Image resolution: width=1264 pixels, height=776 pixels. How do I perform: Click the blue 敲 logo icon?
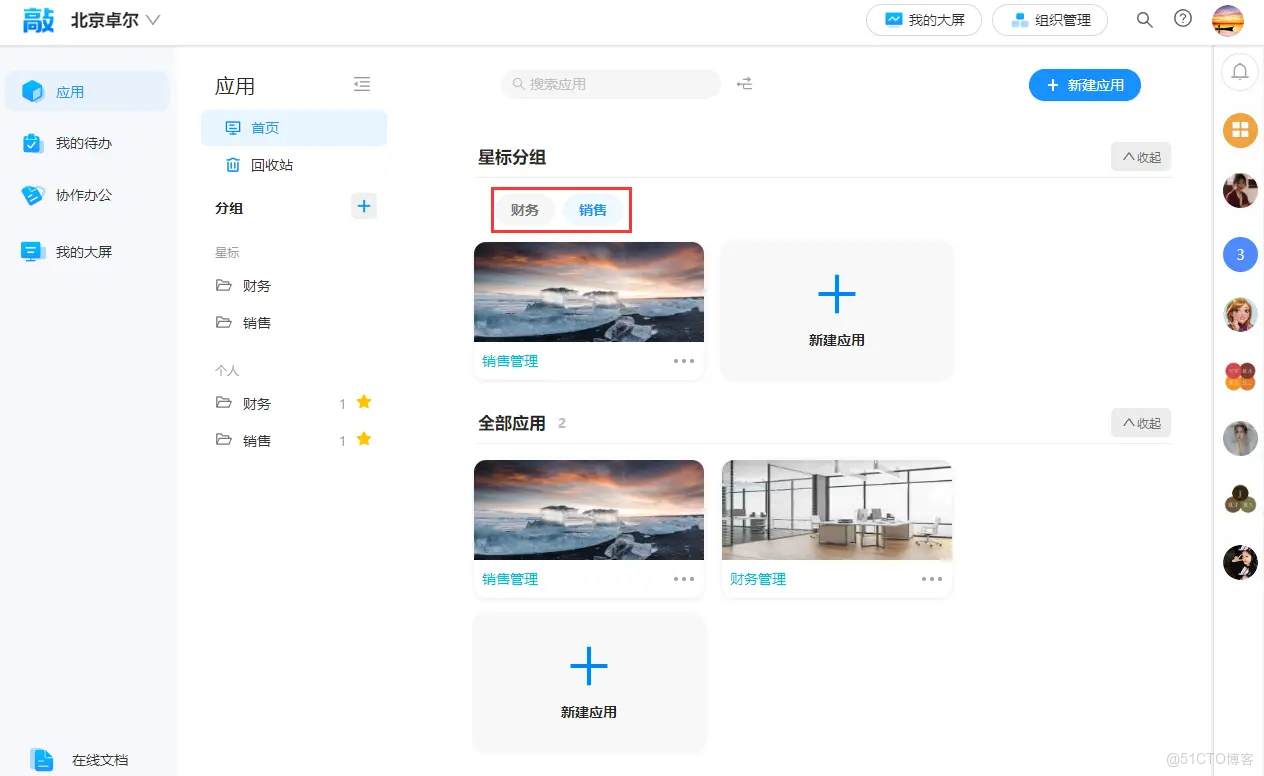point(38,20)
